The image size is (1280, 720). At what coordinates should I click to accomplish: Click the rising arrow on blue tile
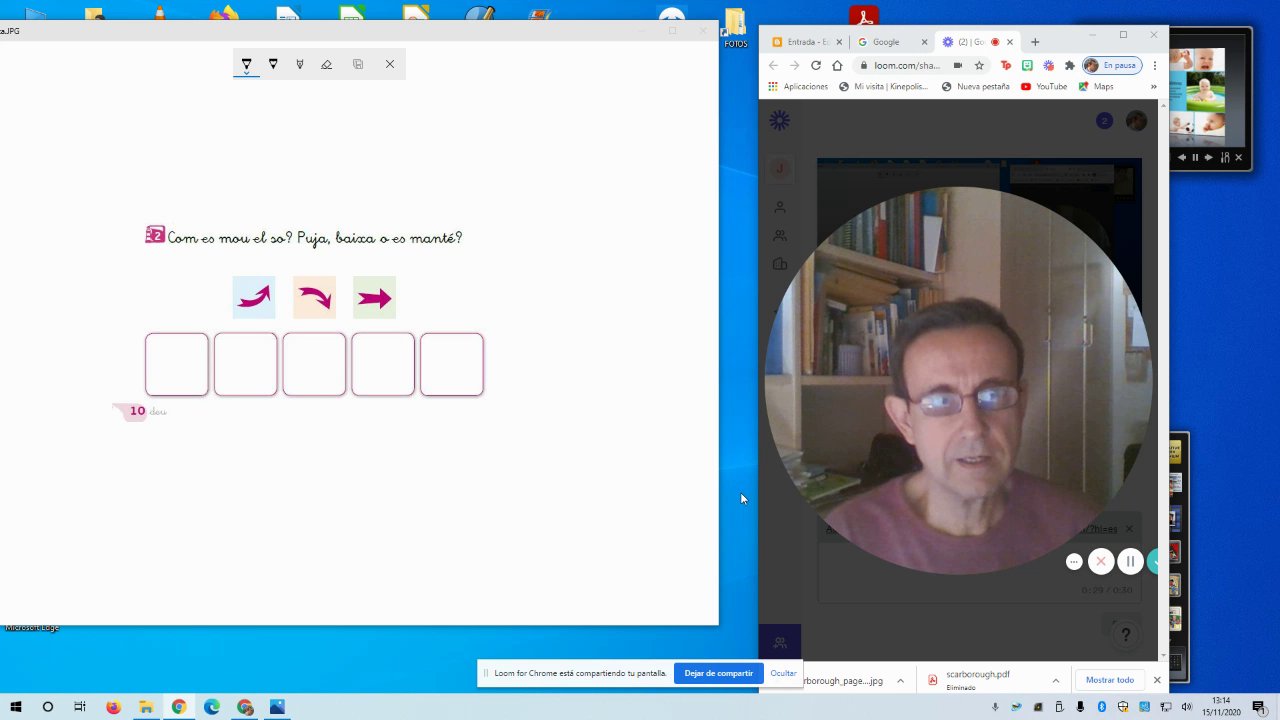254,297
